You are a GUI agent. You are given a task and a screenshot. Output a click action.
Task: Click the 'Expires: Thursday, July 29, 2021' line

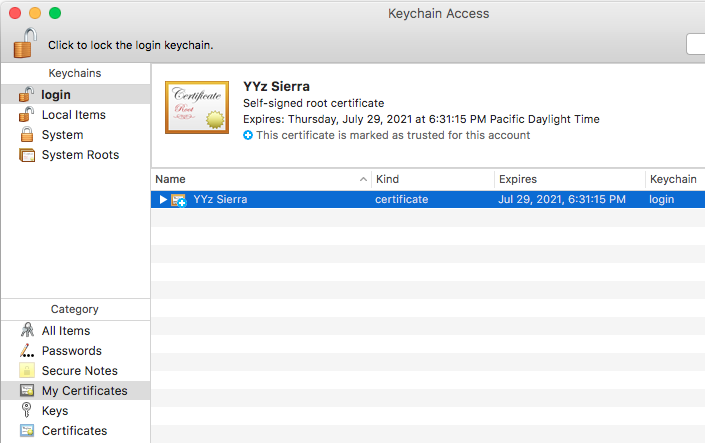point(421,119)
